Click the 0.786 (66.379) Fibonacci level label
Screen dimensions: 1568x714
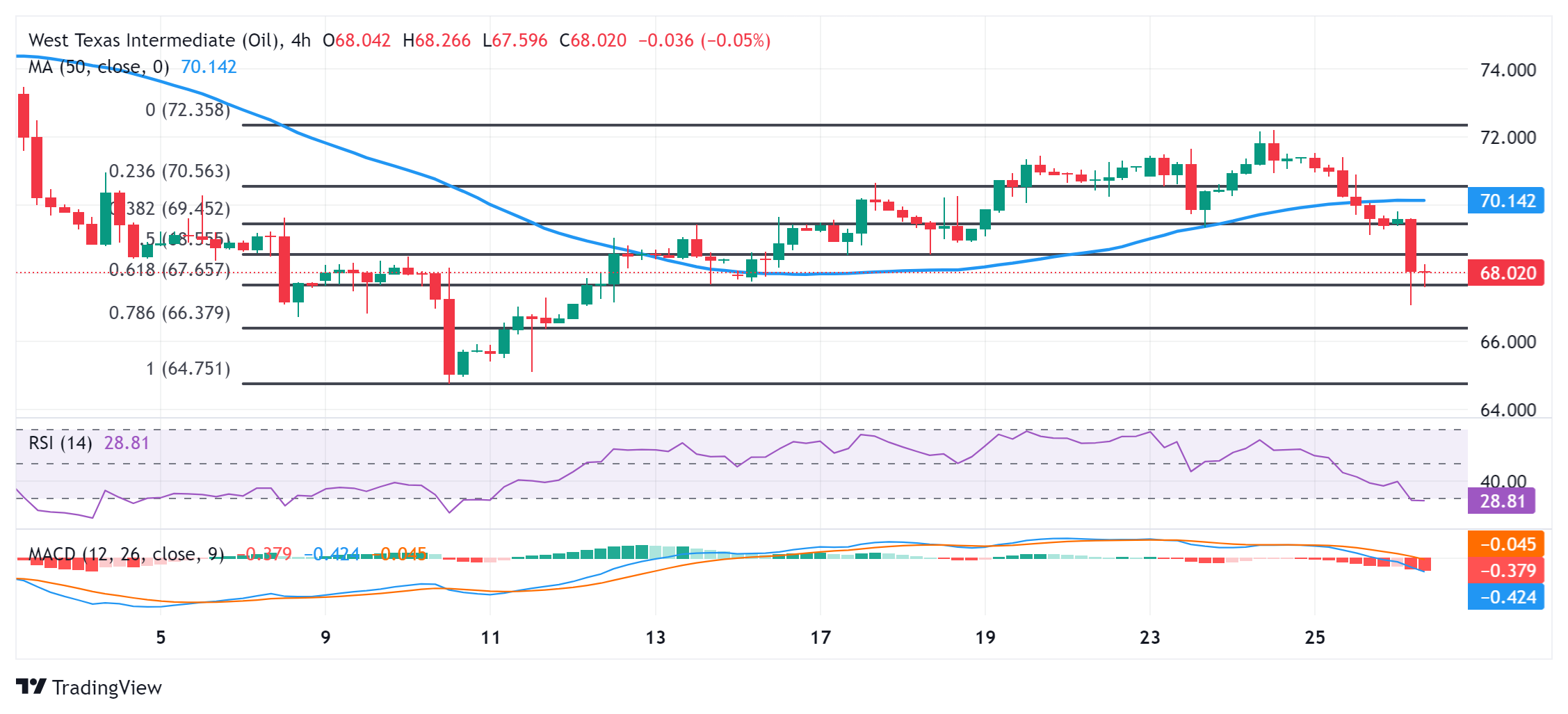click(x=170, y=313)
